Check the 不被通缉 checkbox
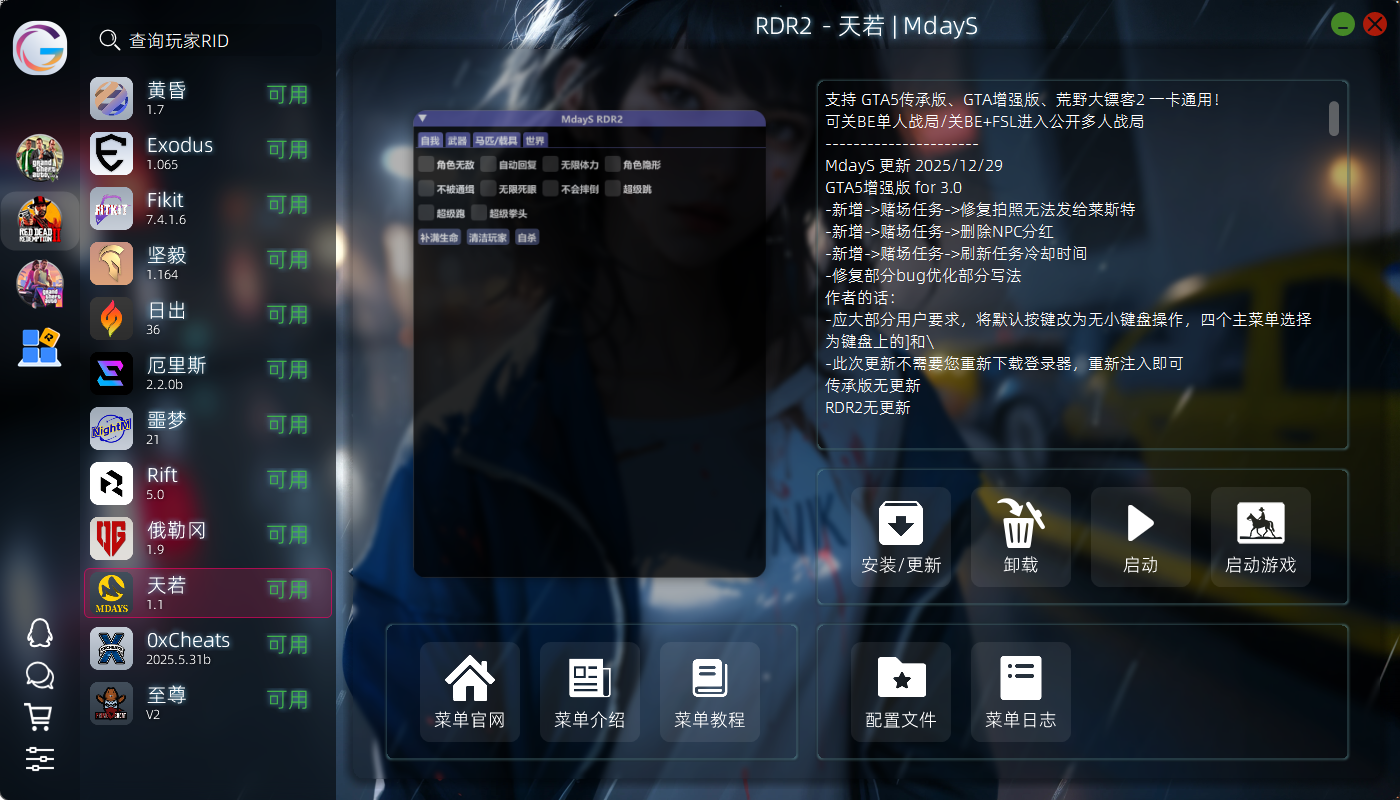The width and height of the screenshot is (1400, 800). coord(426,188)
